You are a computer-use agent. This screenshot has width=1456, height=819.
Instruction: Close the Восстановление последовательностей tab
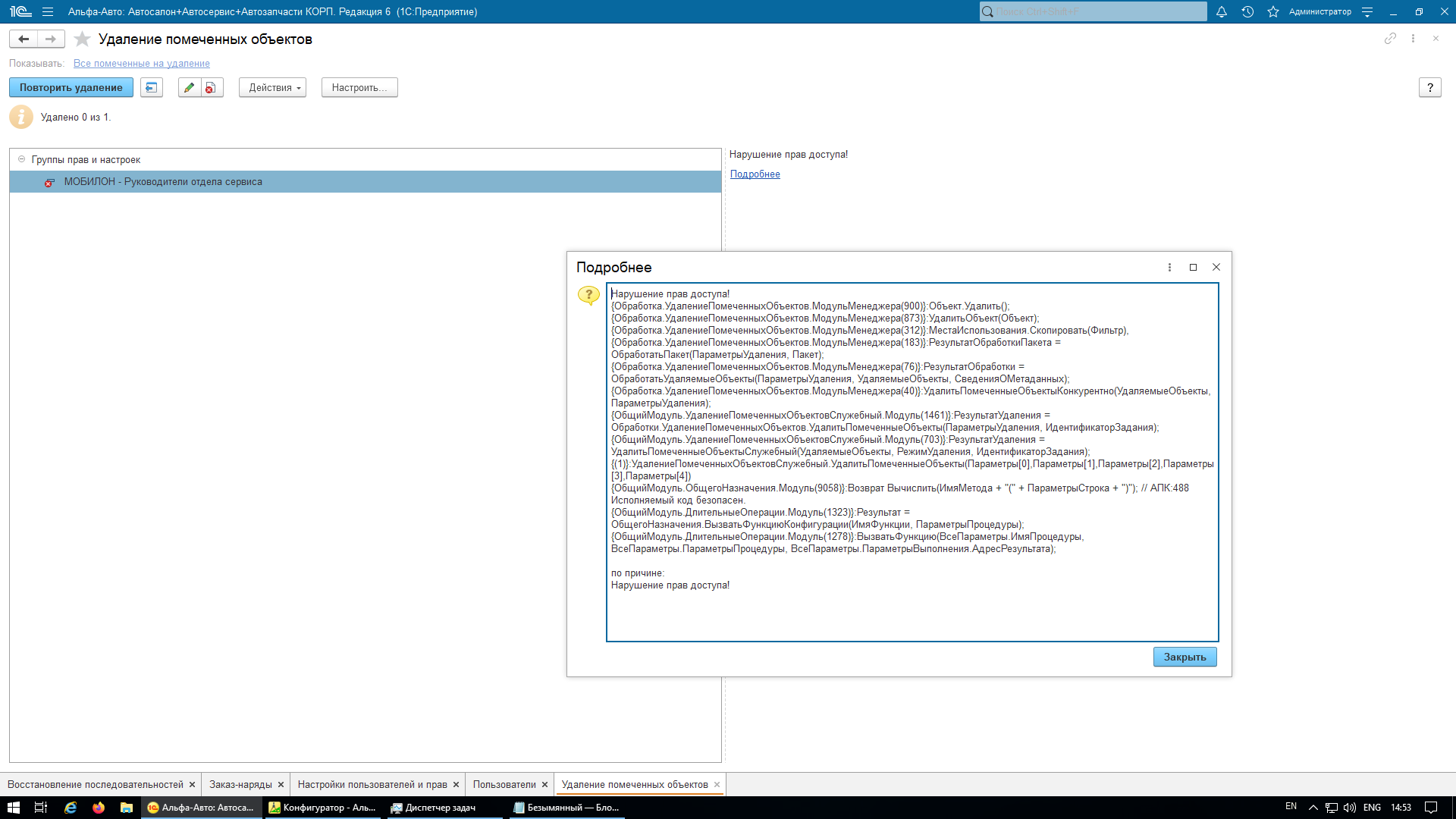[x=192, y=785]
